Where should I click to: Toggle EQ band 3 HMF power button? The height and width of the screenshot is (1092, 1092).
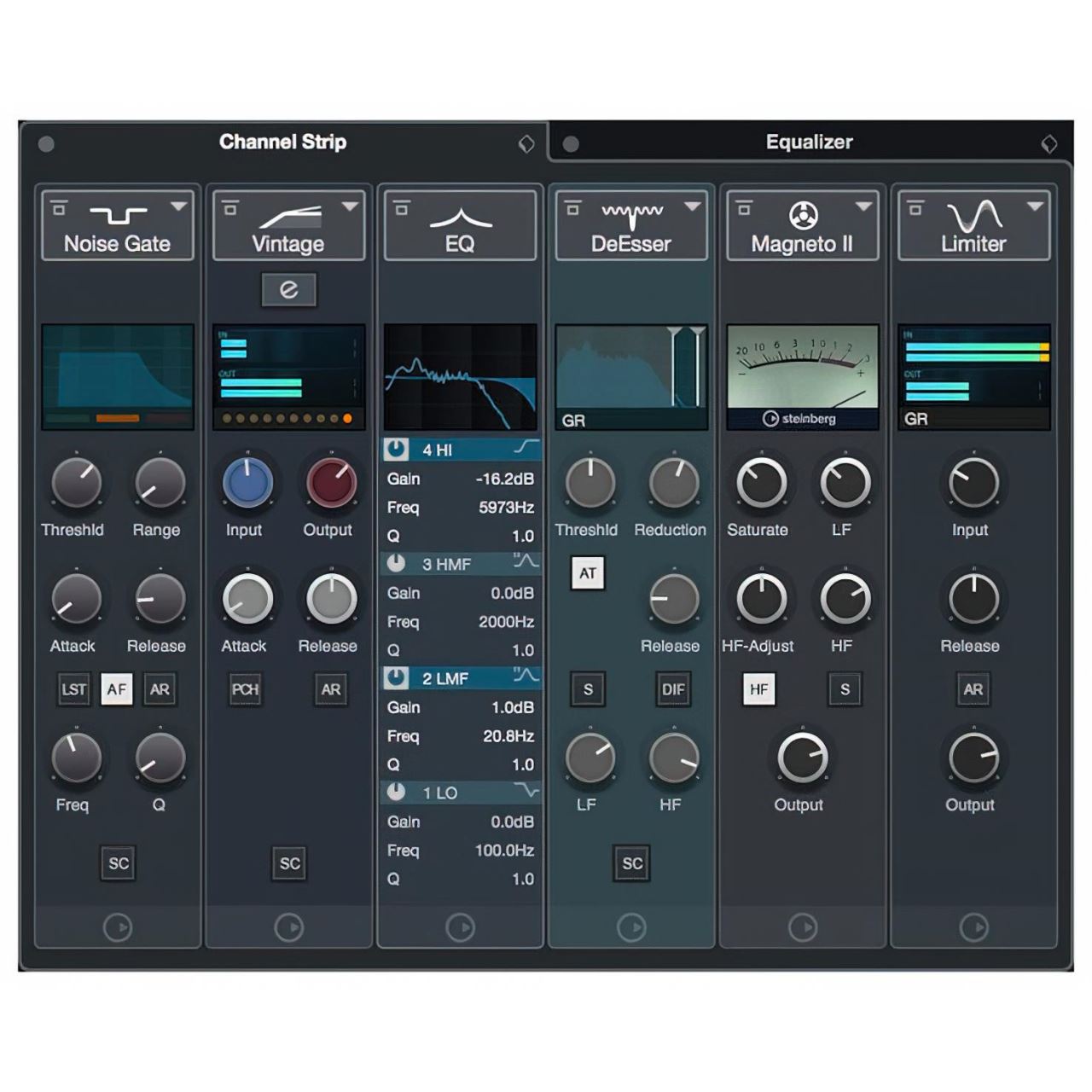(x=397, y=563)
